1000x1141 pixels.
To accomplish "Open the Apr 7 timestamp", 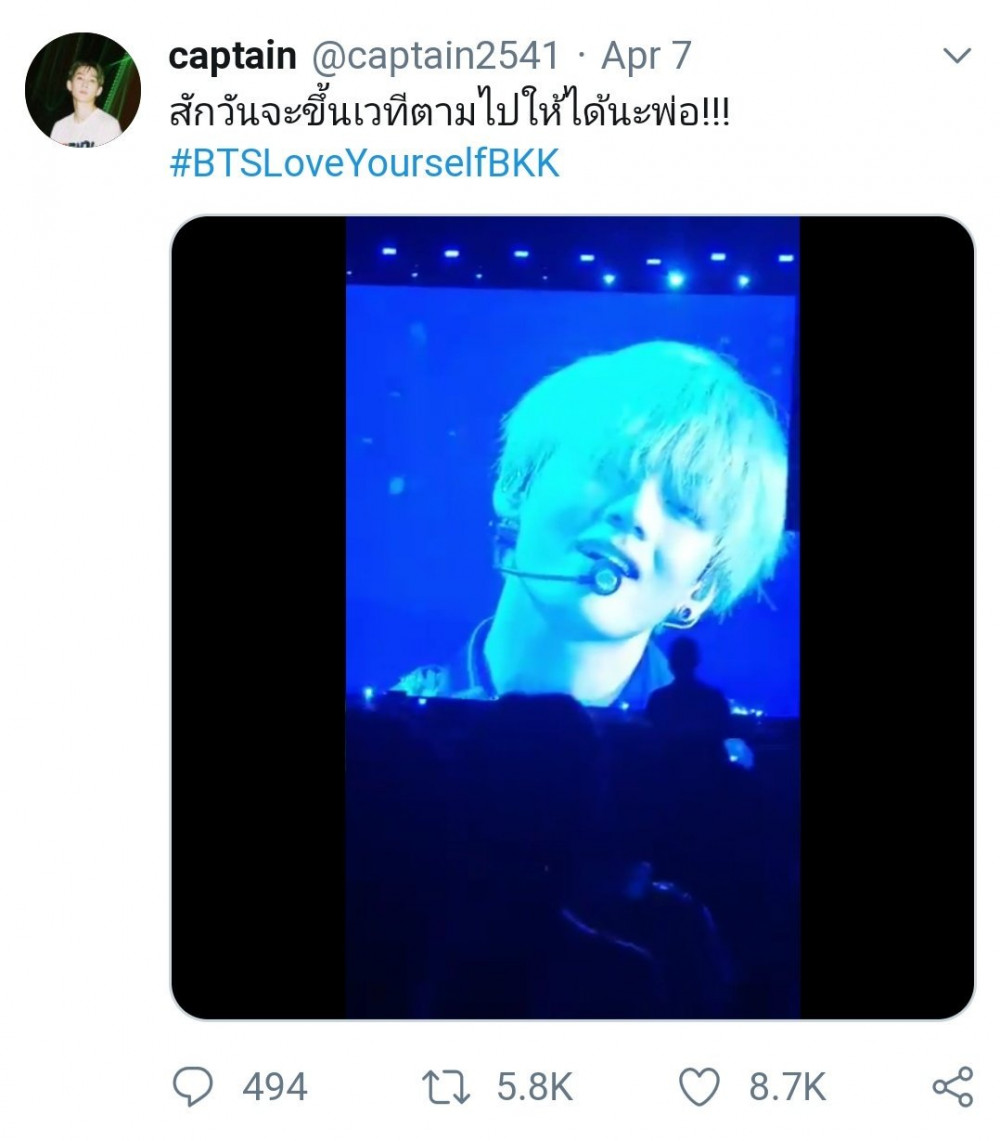I will coord(646,56).
